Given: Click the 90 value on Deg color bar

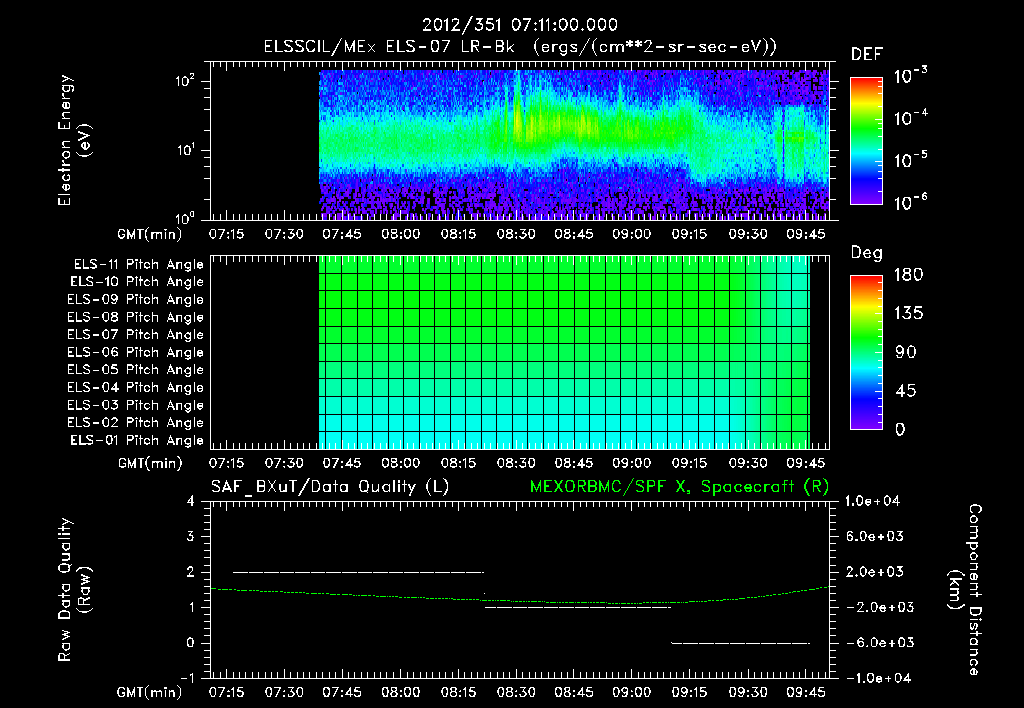Looking at the screenshot, I should tap(906, 352).
